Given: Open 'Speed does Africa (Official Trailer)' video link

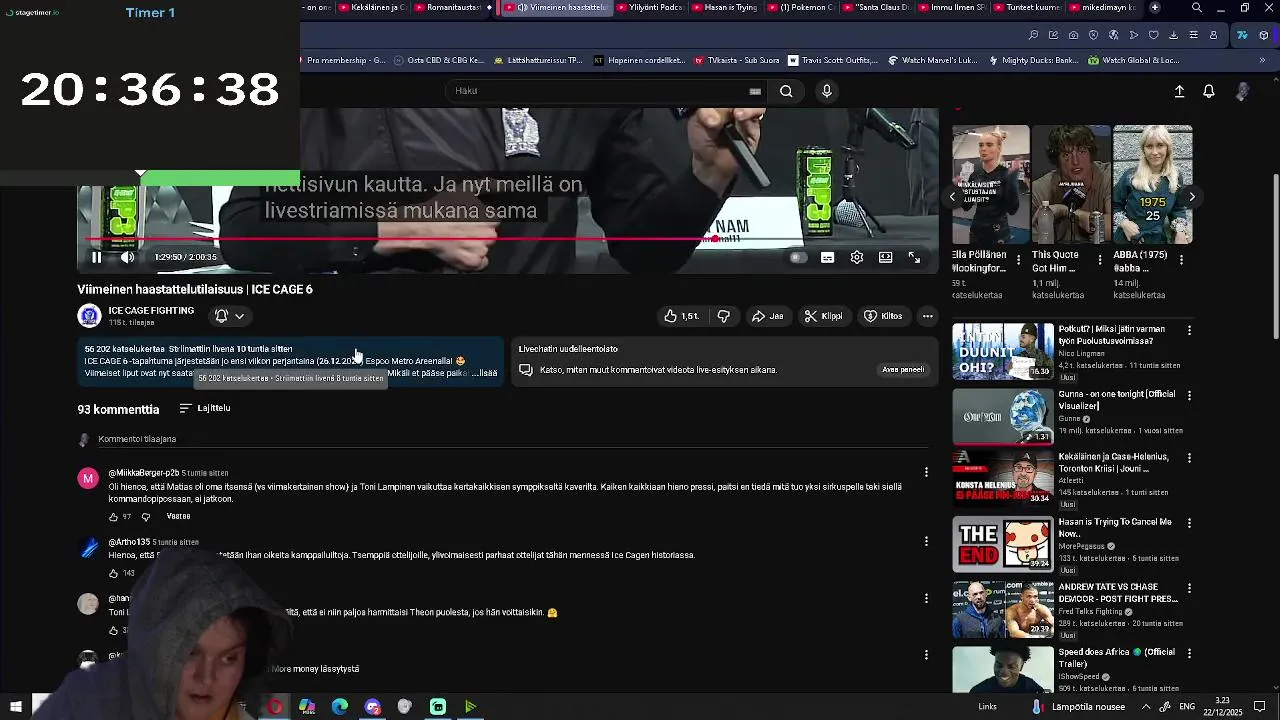Looking at the screenshot, I should coord(1116,658).
